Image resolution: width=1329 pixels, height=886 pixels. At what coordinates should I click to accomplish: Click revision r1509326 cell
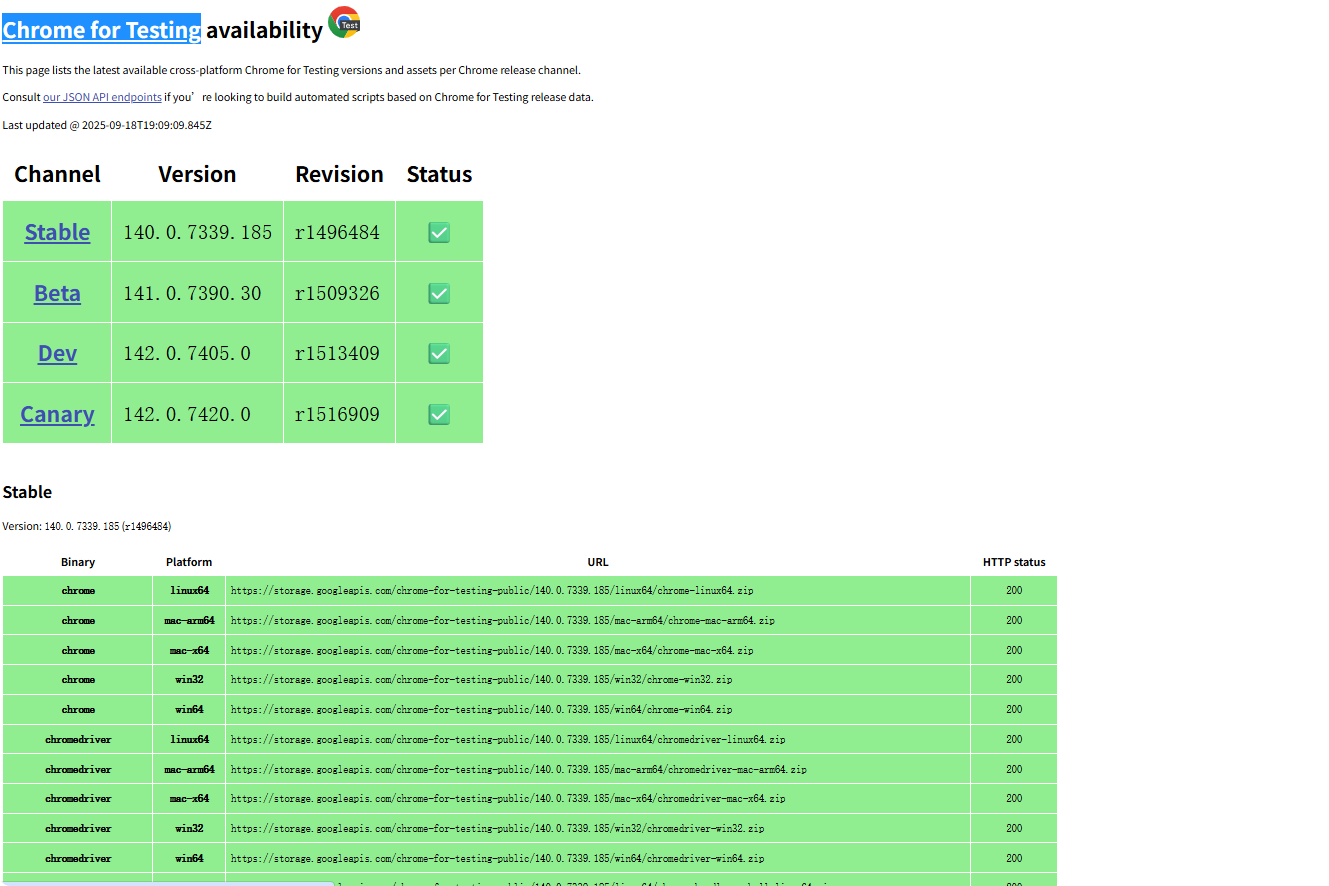click(339, 293)
